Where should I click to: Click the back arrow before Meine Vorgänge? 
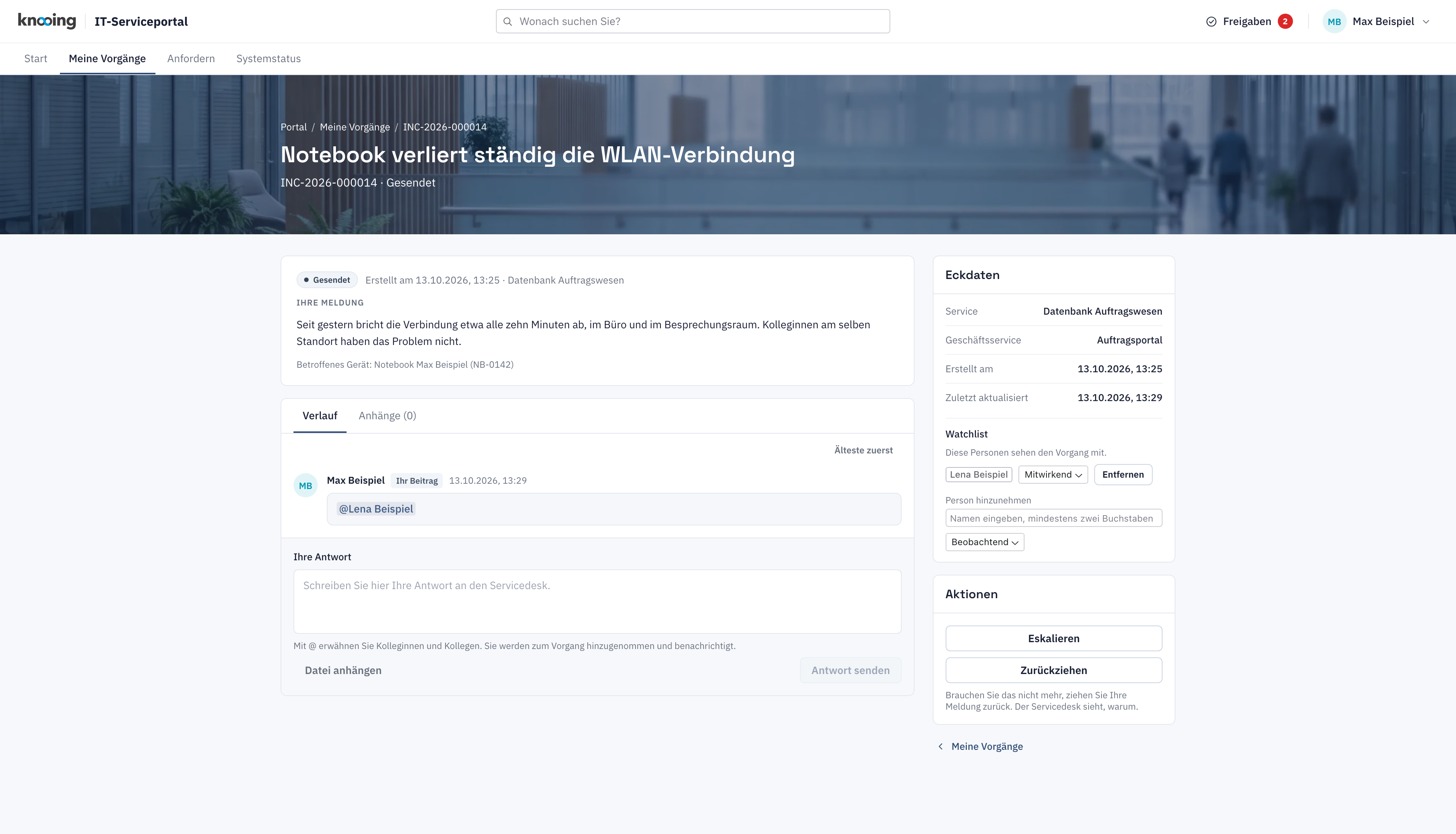[940, 746]
